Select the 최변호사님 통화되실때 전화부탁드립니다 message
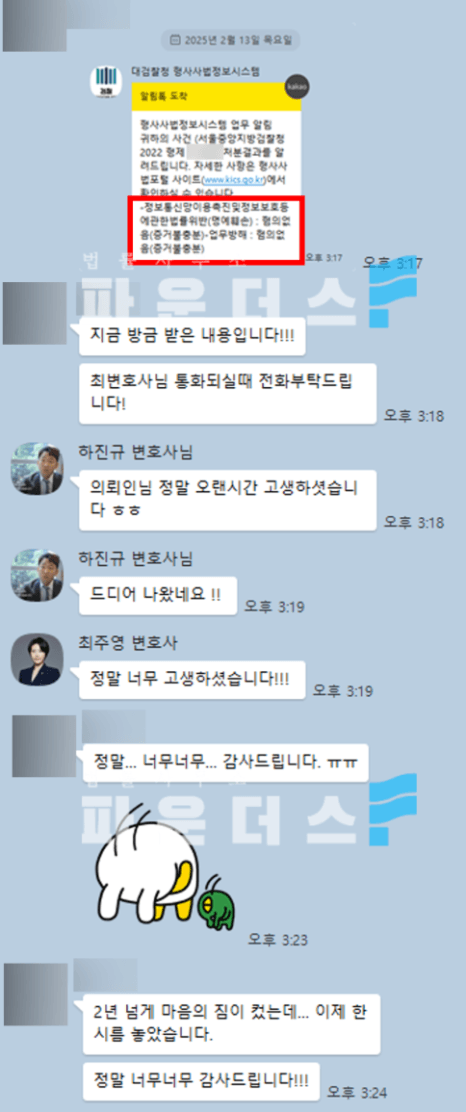 click(228, 394)
